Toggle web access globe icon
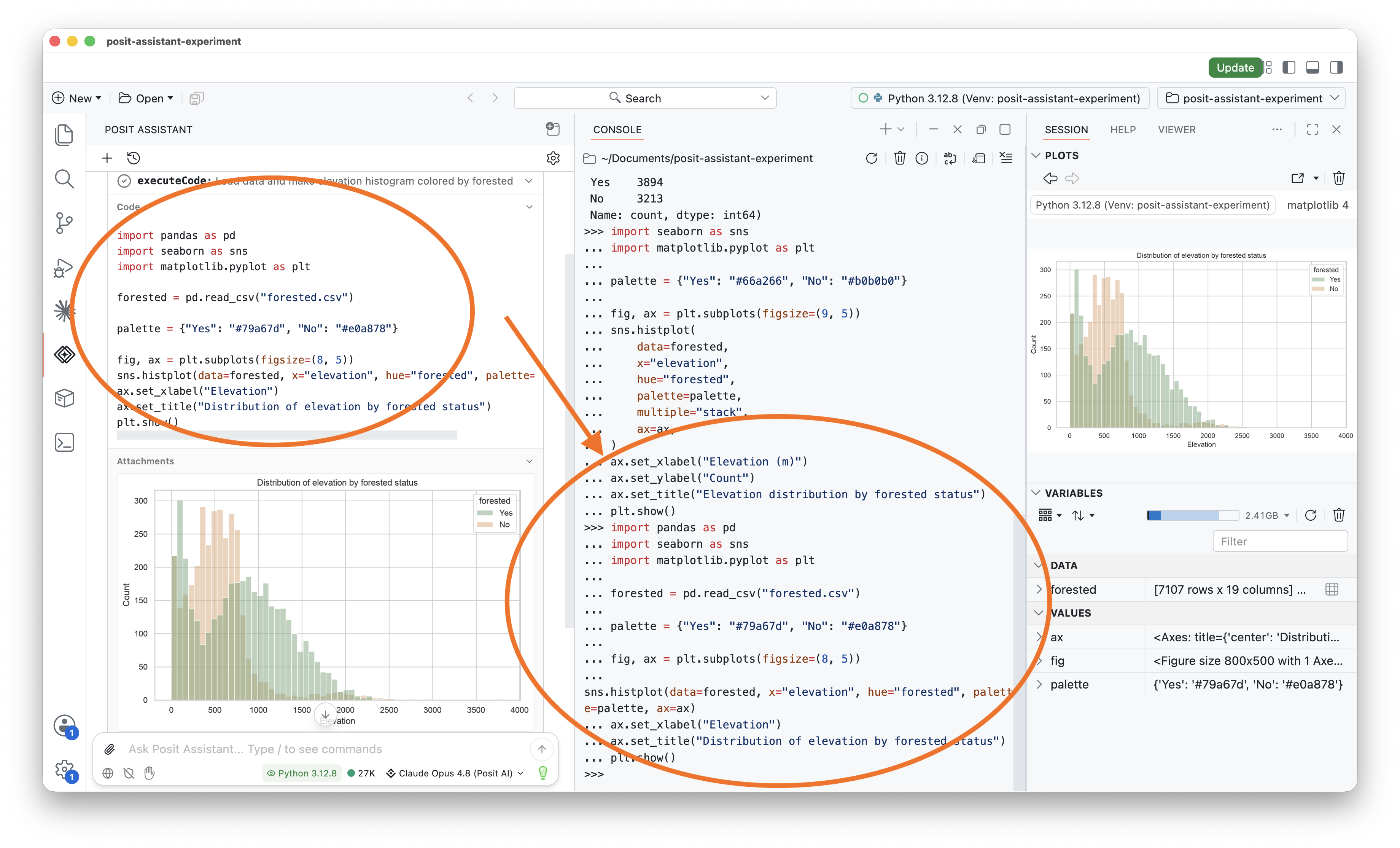This screenshot has height=848, width=1400. [x=108, y=773]
